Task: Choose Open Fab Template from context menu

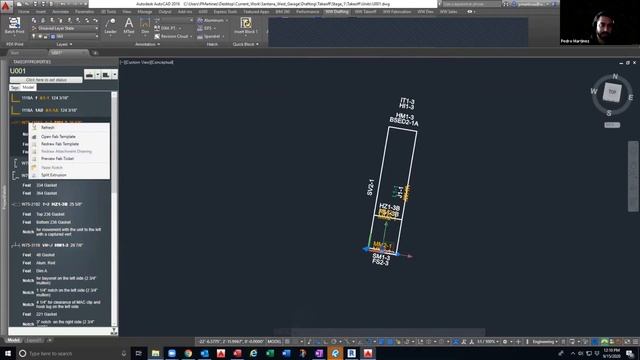Action: (69, 136)
